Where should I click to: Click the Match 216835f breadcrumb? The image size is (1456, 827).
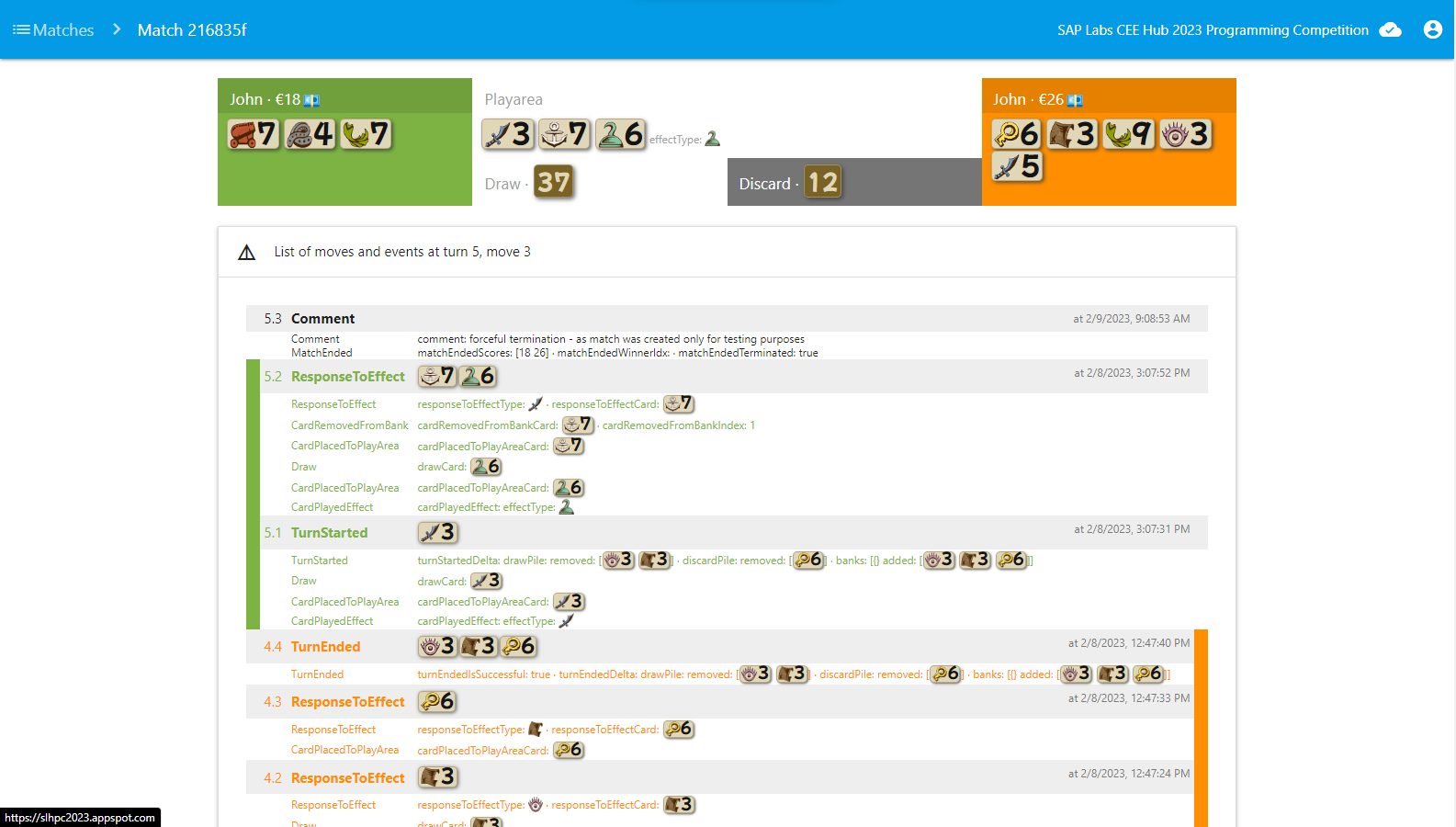tap(192, 29)
